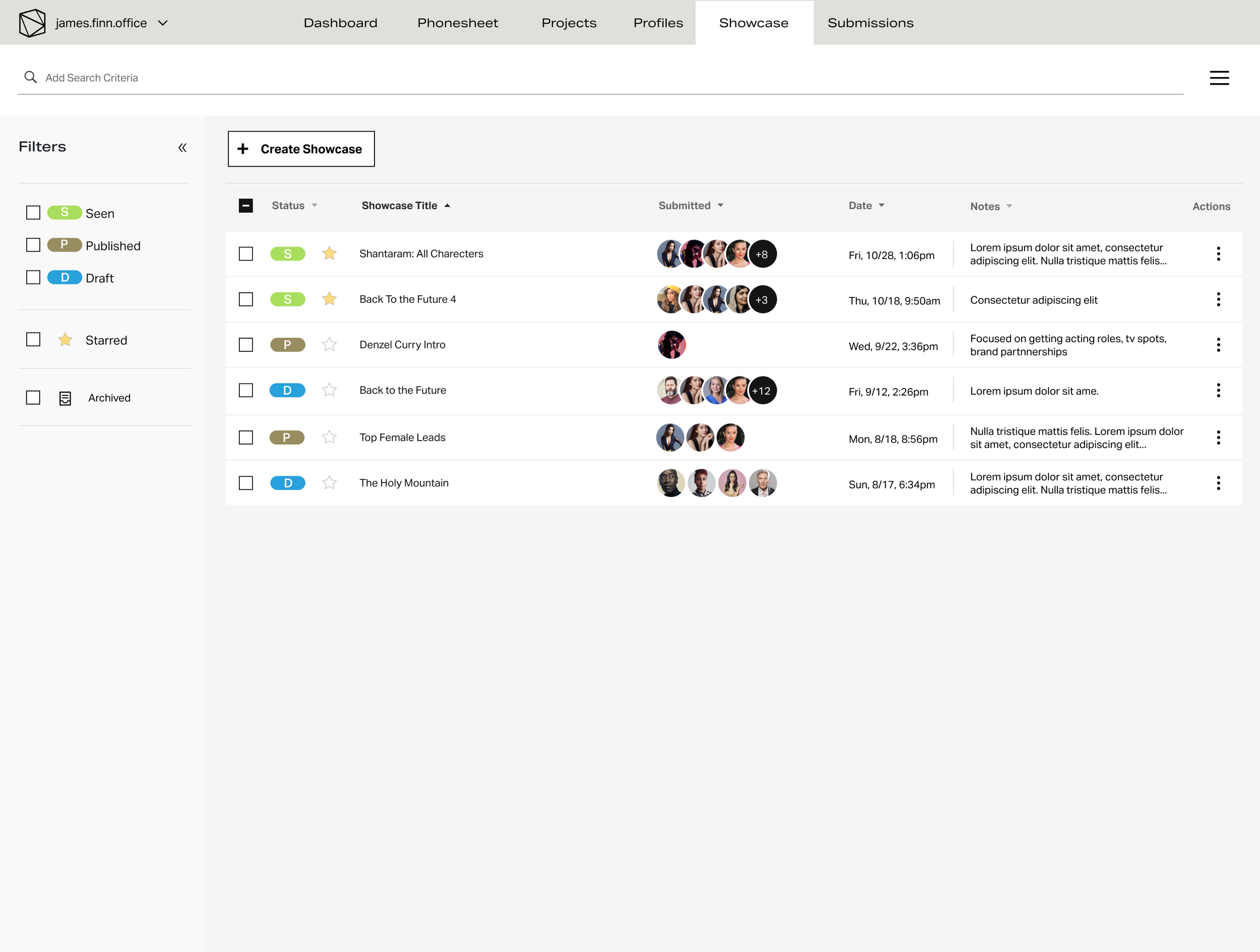1260x952 pixels.
Task: Click the Create Showcase button
Action: pos(301,149)
